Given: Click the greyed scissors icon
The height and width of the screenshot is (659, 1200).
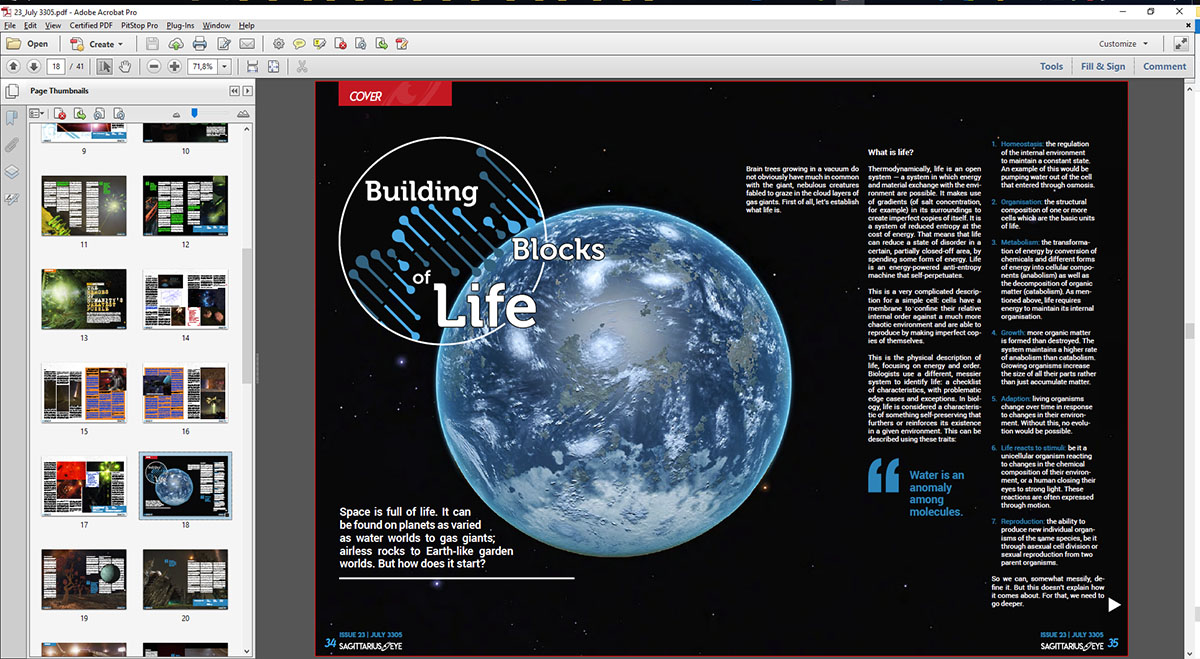Looking at the screenshot, I should click(x=302, y=67).
